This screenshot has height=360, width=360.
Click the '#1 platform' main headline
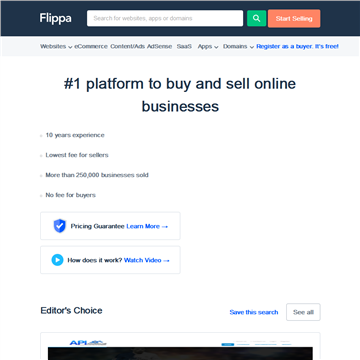pos(180,95)
